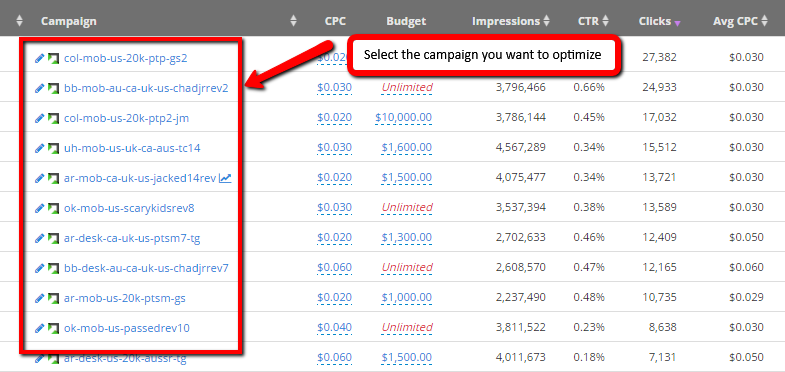Viewport: 785px width, 372px height.
Task: Click the $1,000.00 budget amount
Action: click(x=407, y=298)
